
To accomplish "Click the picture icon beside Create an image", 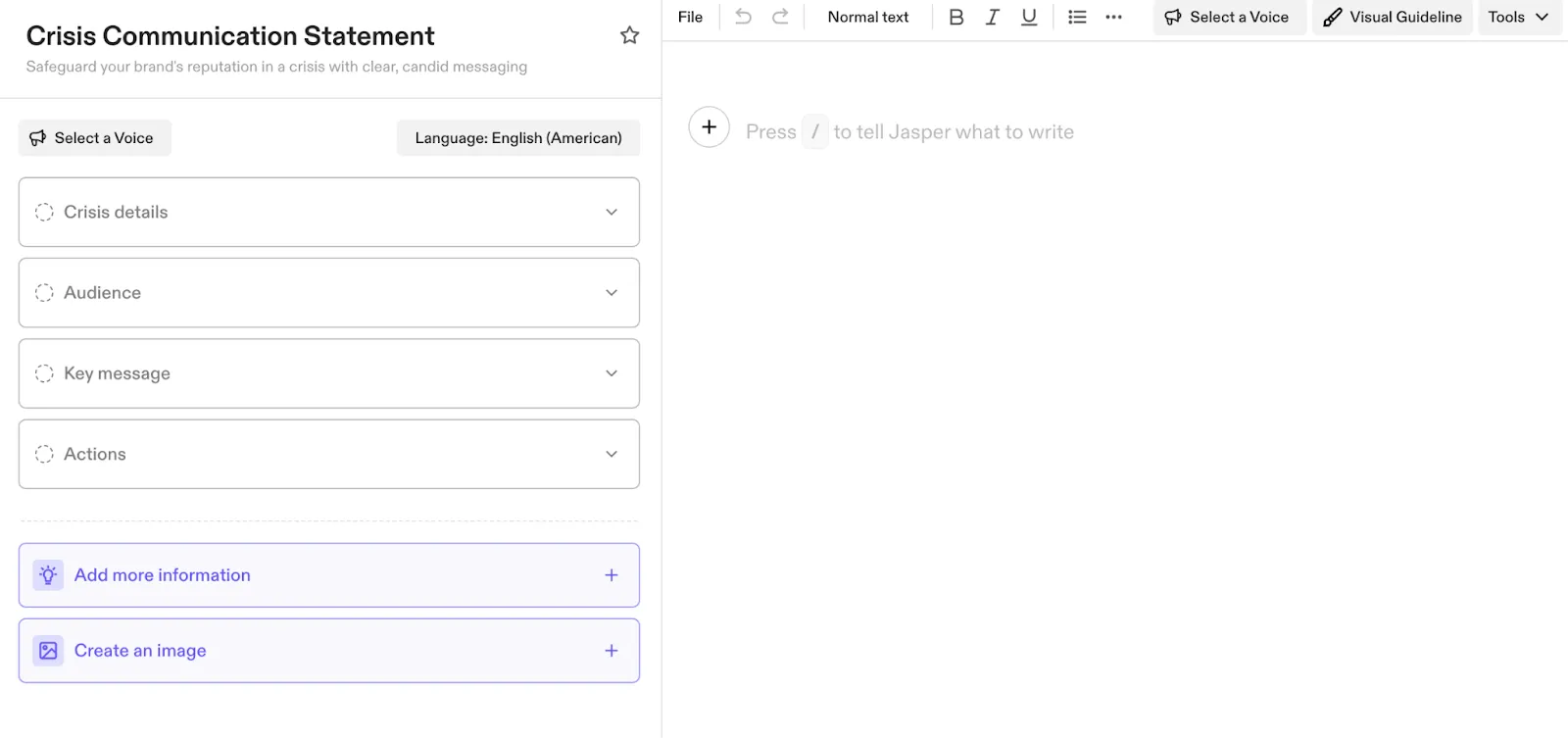I will point(48,651).
